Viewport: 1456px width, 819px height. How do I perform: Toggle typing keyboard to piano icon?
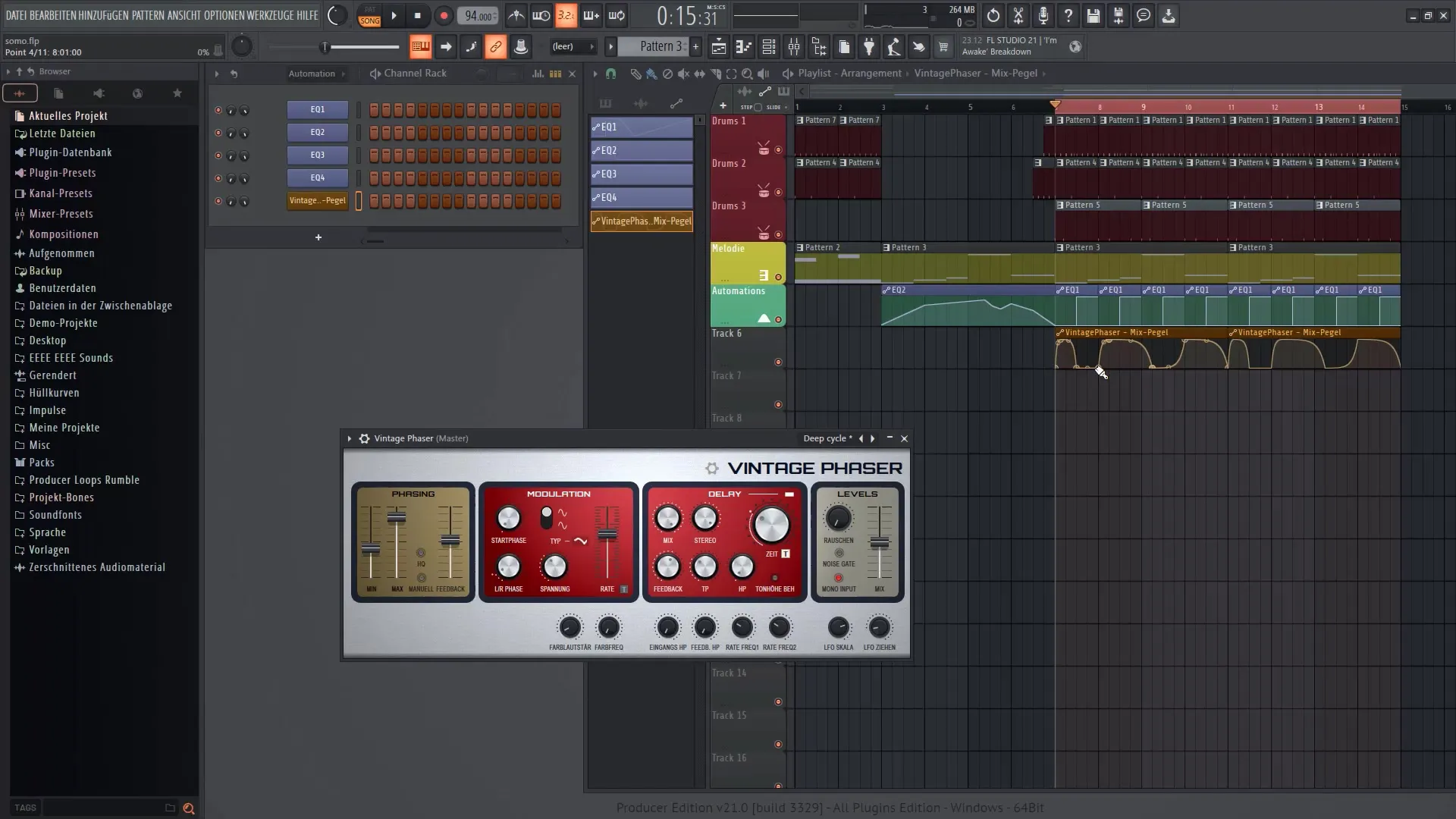click(420, 47)
